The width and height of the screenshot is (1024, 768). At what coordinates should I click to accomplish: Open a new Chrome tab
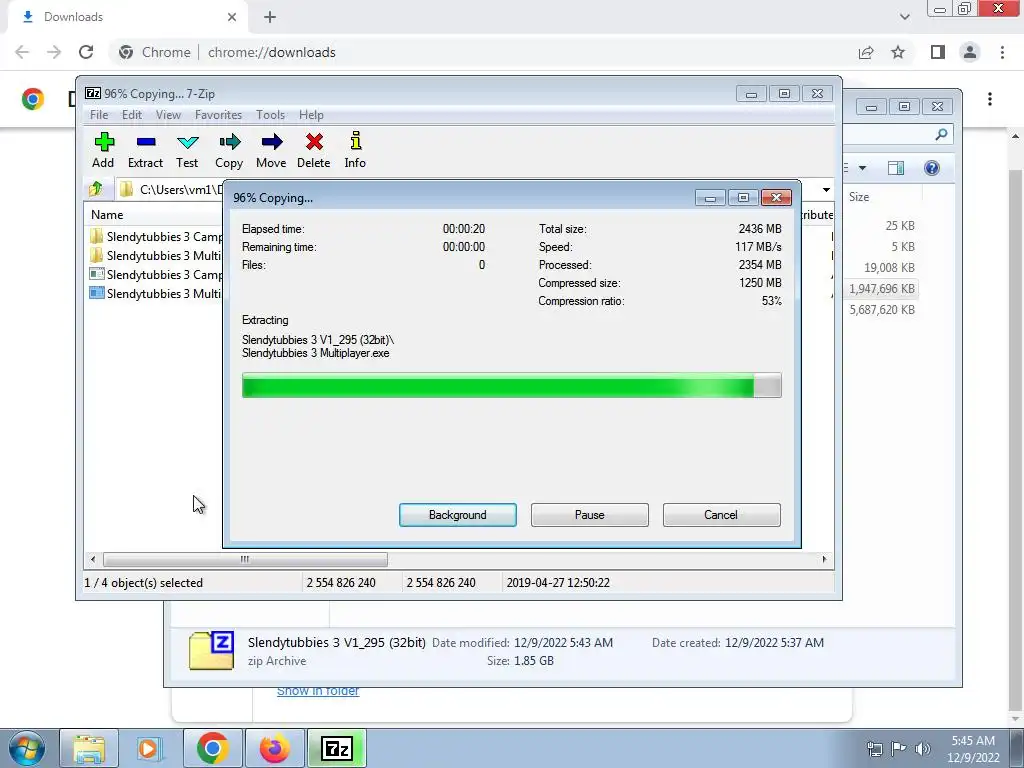(270, 17)
